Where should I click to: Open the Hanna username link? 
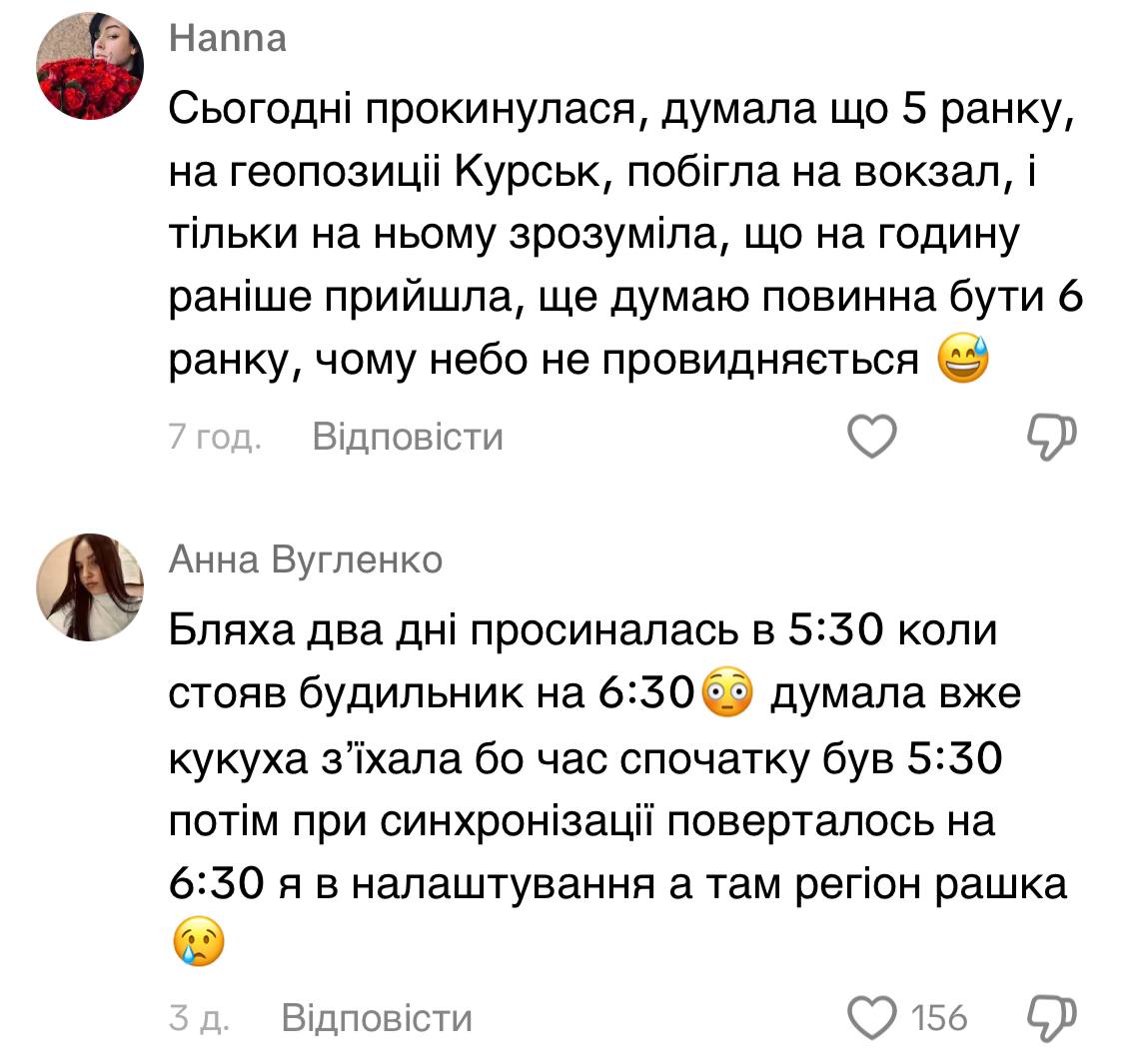[x=228, y=38]
